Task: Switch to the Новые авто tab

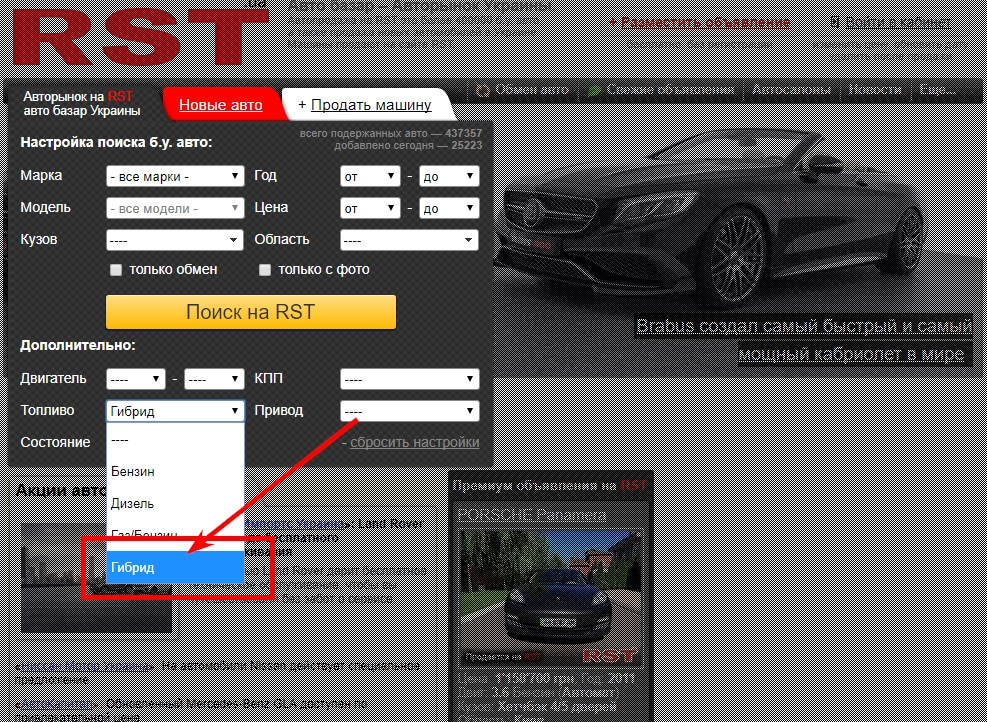Action: (x=221, y=104)
